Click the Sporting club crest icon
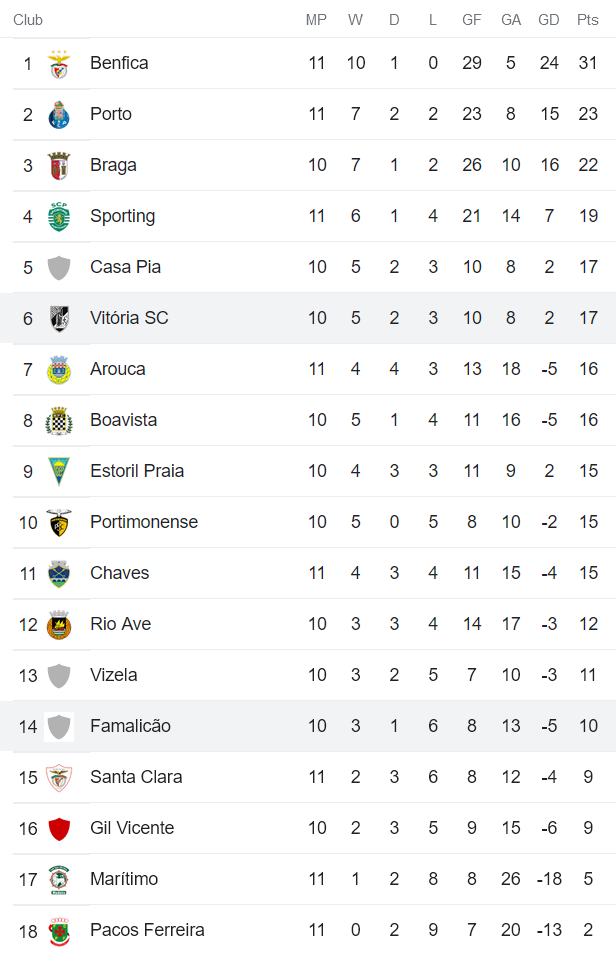 (x=59, y=217)
